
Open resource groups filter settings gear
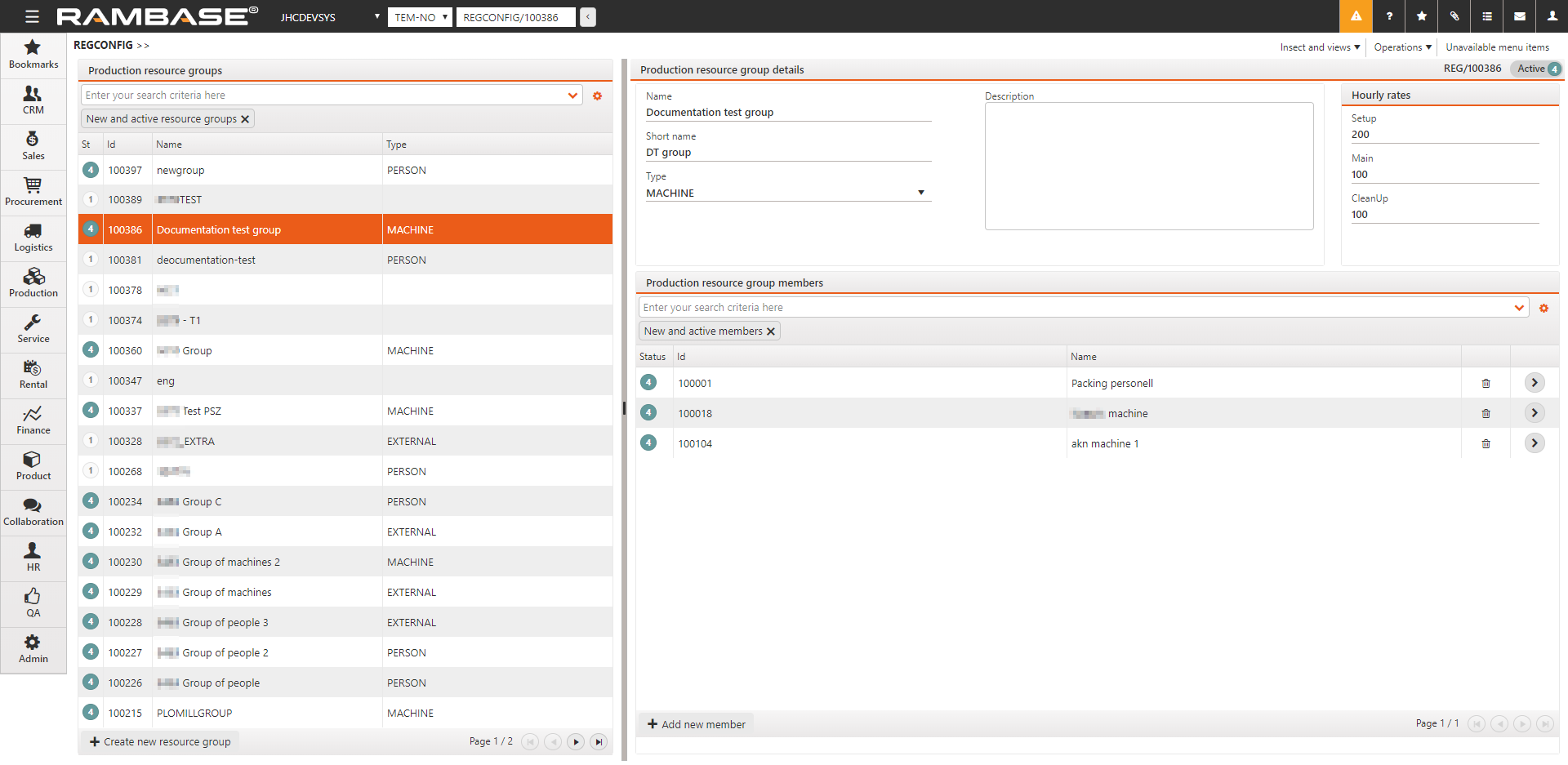(597, 96)
